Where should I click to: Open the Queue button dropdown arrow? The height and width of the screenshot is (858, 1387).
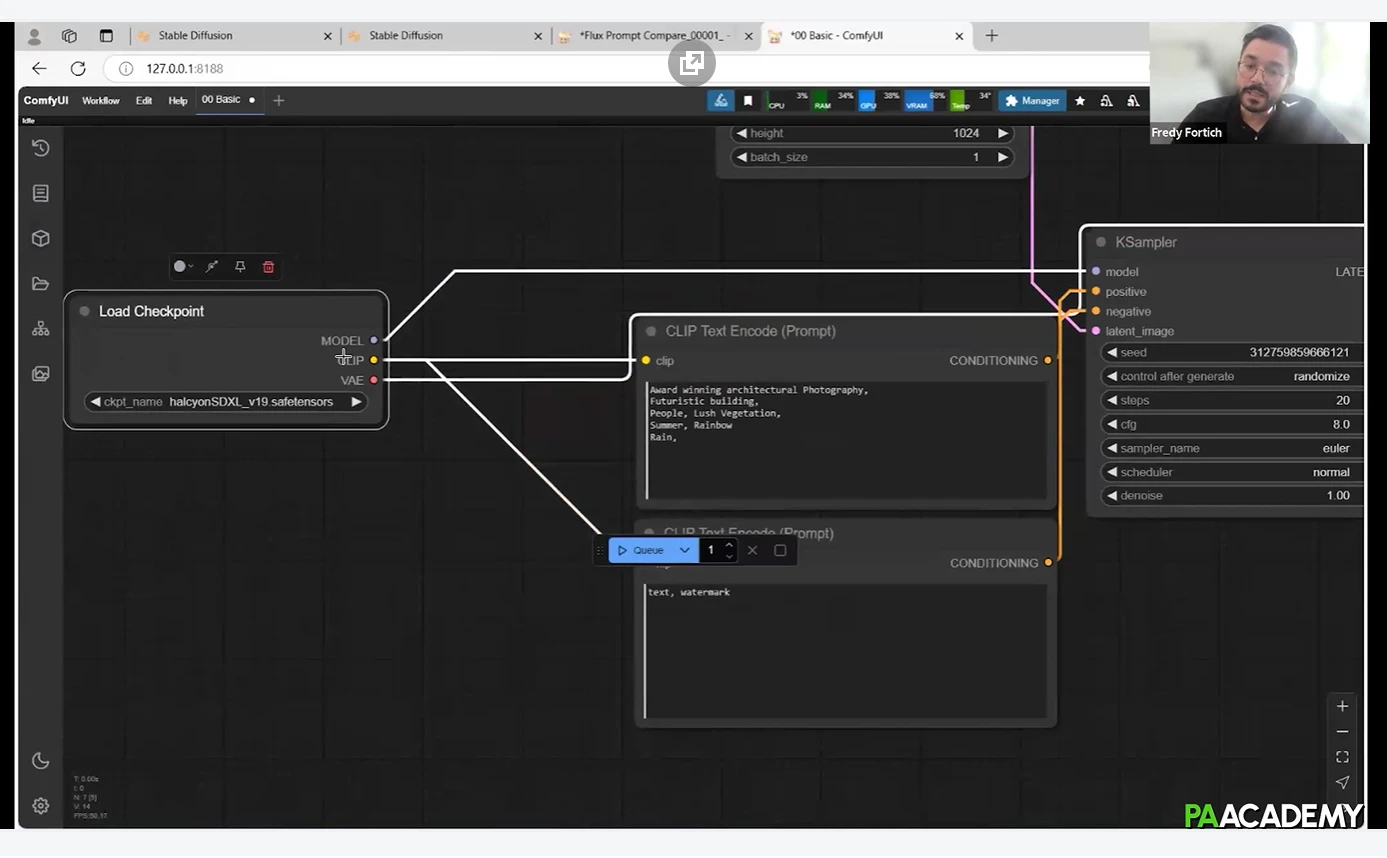click(x=685, y=550)
